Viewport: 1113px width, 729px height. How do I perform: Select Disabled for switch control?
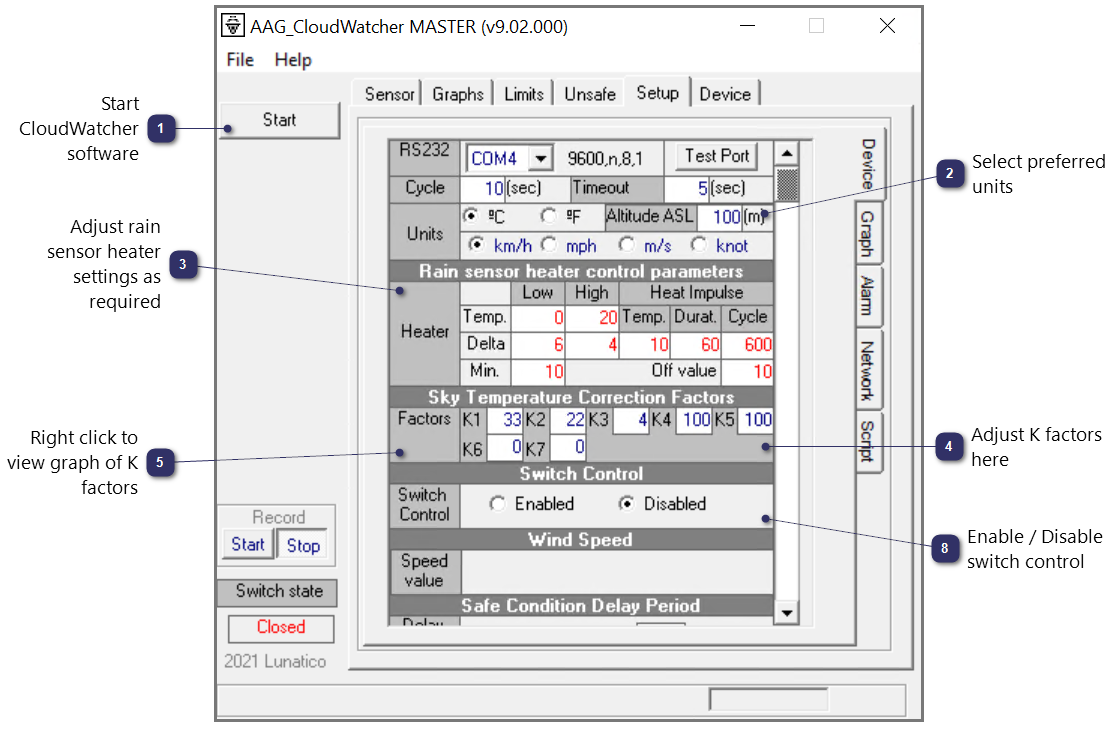pos(627,504)
